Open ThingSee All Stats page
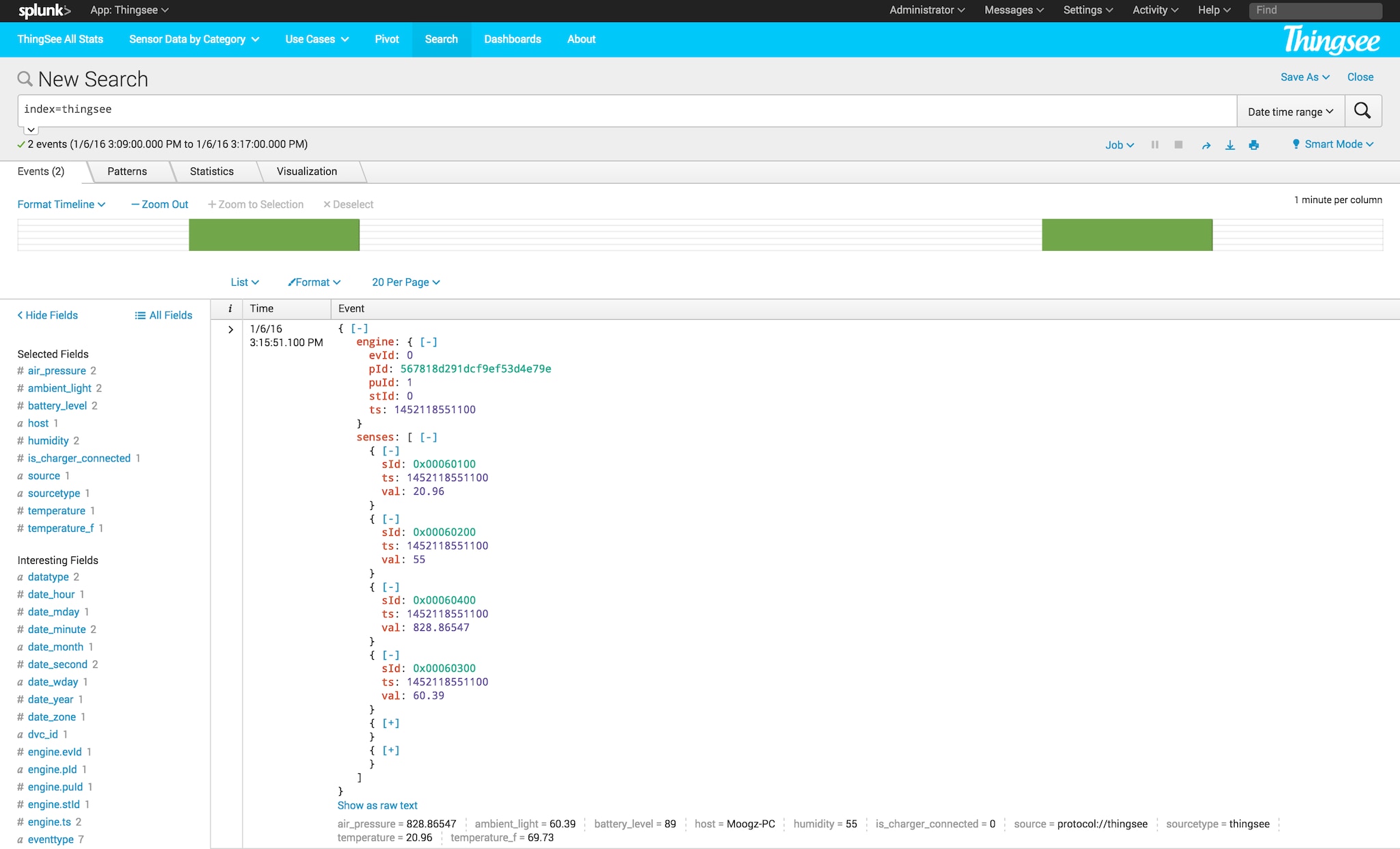This screenshot has height=849, width=1400. tap(60, 39)
